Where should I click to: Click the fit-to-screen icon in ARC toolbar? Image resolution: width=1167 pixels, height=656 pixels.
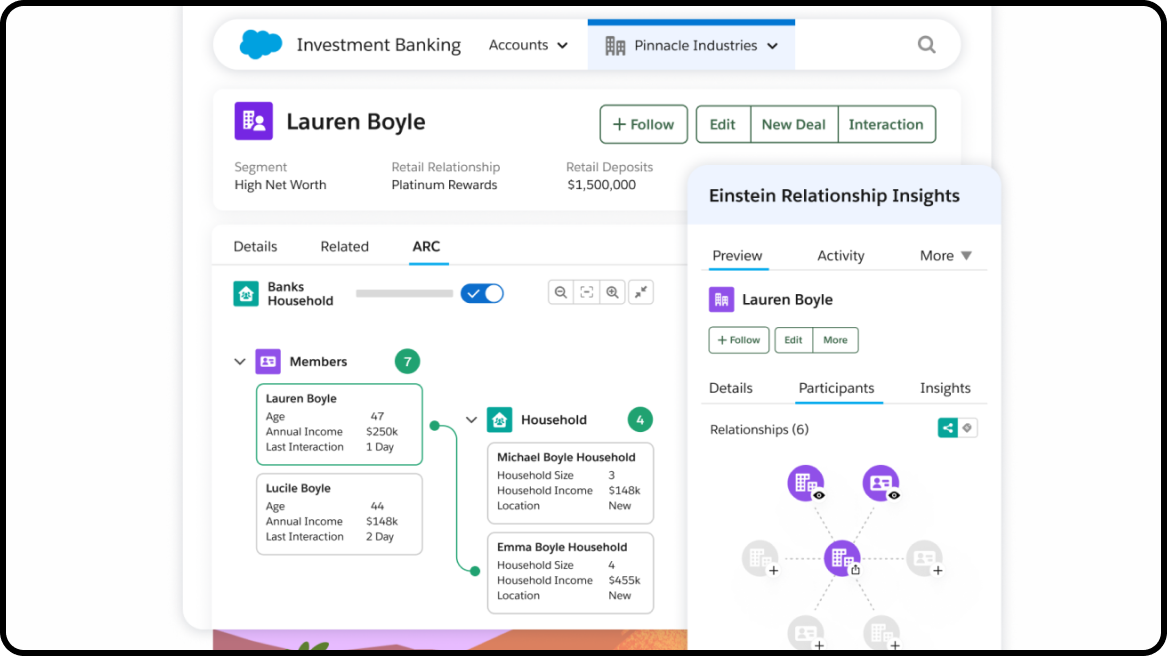pos(587,293)
